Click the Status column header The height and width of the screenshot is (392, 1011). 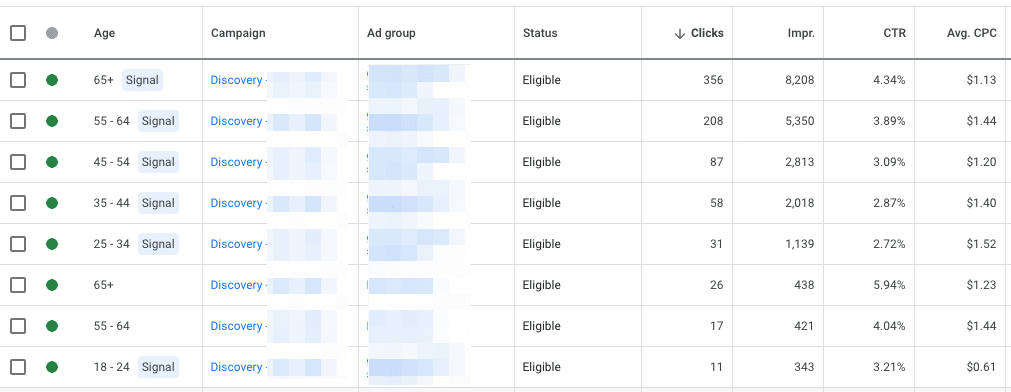point(540,34)
